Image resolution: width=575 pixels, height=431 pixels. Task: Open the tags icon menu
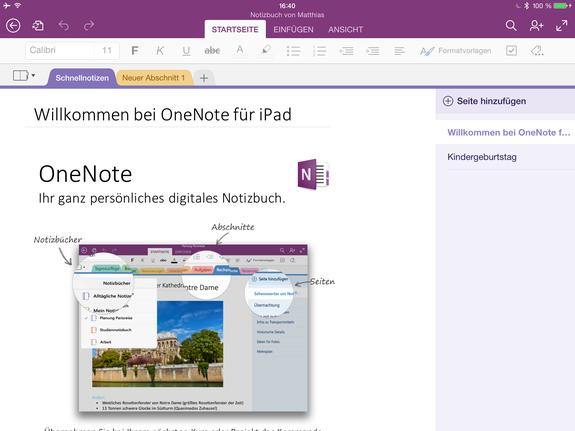[537, 51]
